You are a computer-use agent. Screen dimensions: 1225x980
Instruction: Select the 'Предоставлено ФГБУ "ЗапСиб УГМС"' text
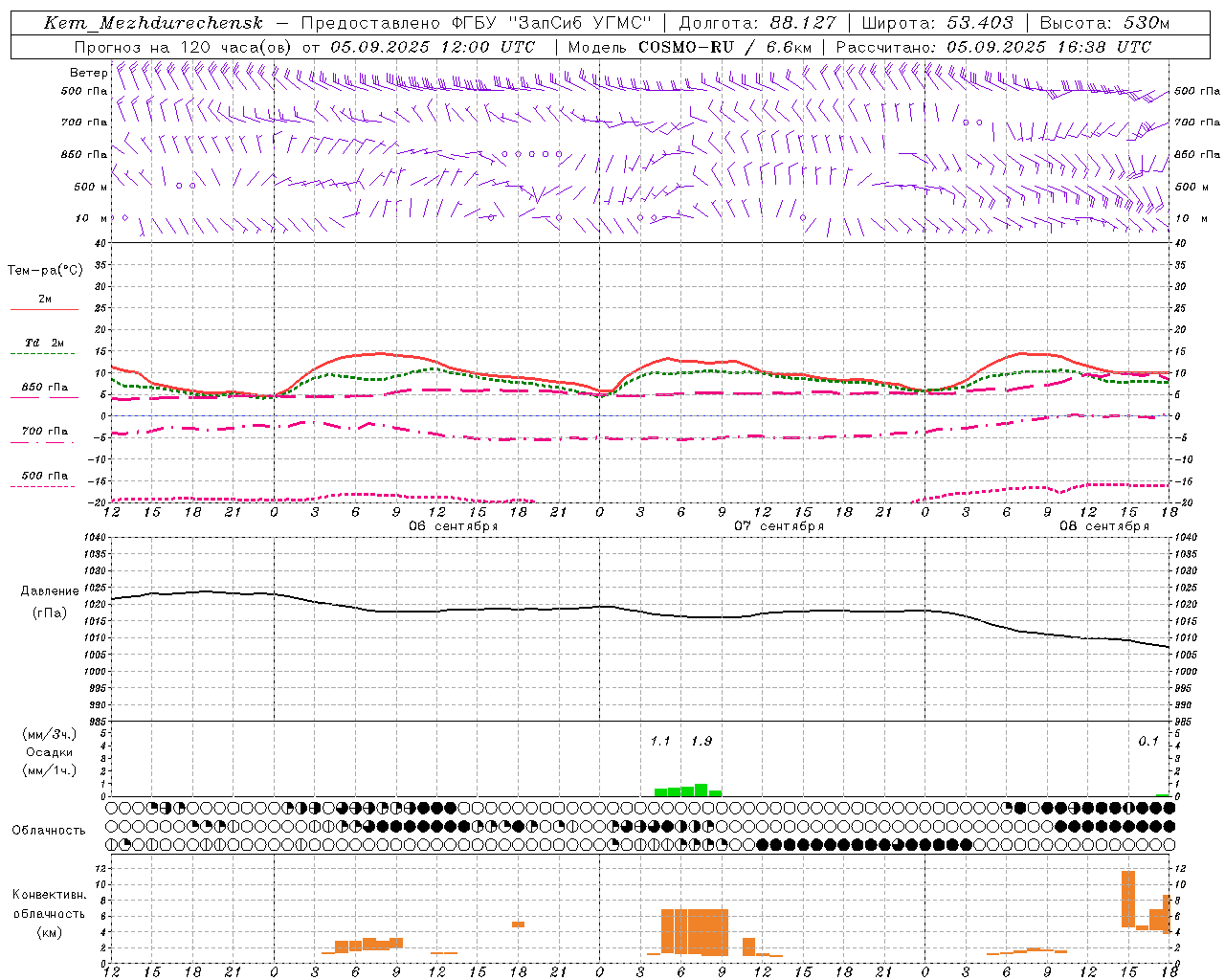coord(477,23)
